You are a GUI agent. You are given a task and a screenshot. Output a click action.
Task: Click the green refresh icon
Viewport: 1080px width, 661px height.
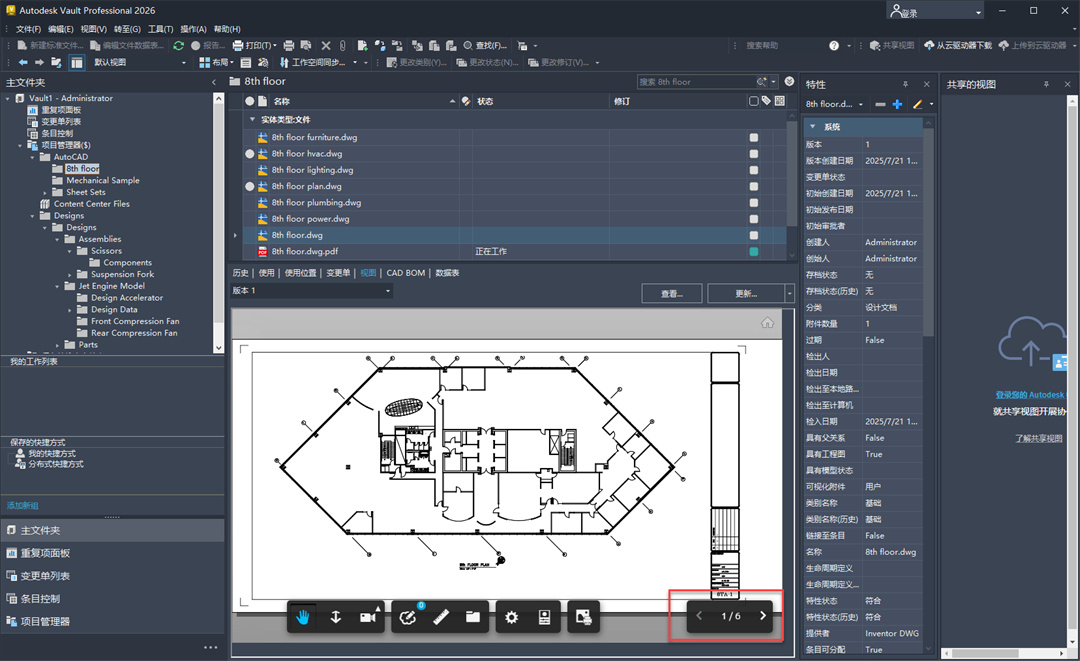point(178,46)
